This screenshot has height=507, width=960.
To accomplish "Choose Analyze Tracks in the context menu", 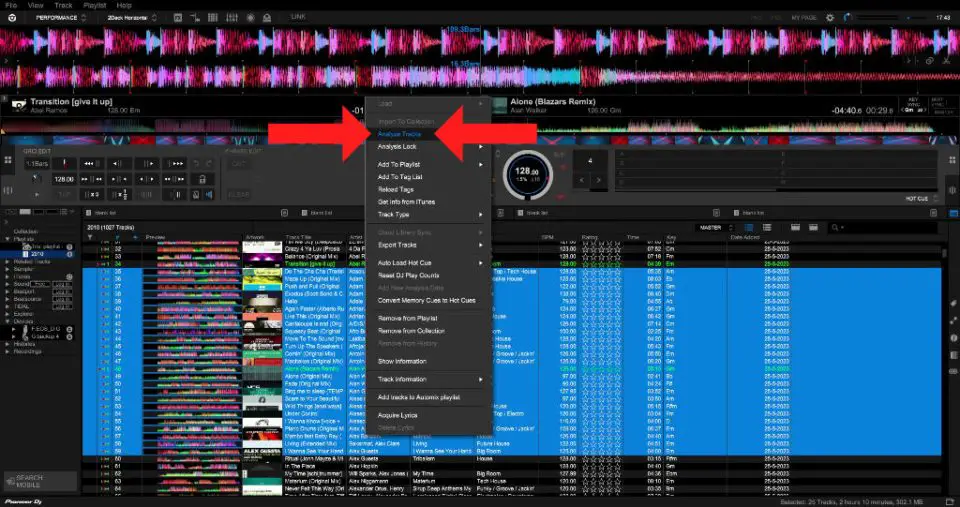I will tap(399, 133).
